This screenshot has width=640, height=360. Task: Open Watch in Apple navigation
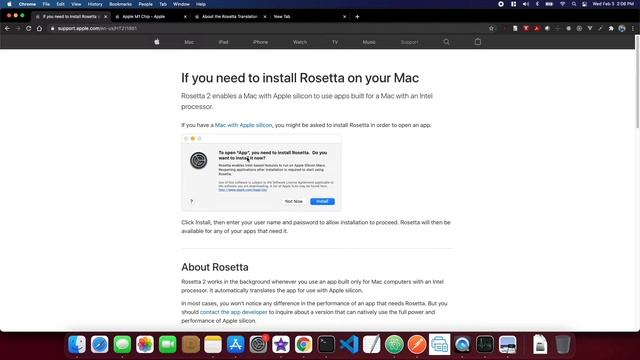300,42
